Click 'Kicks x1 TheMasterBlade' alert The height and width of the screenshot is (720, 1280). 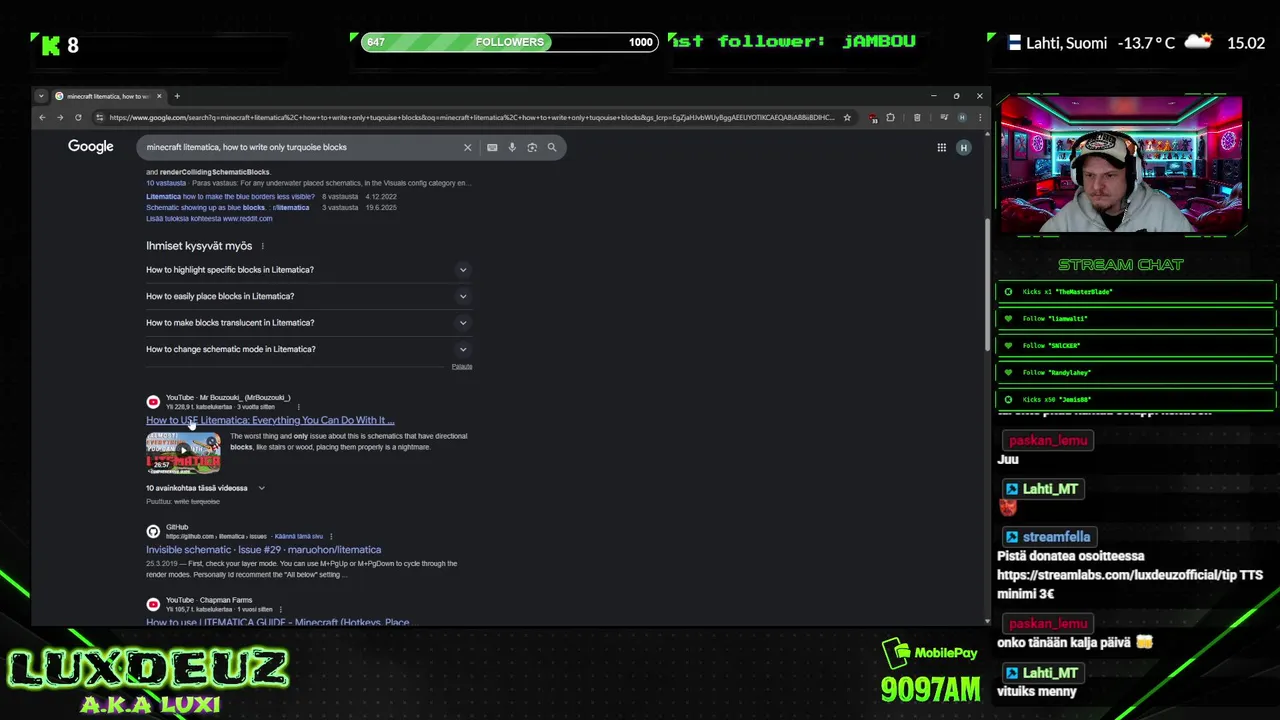pyautogui.click(x=1136, y=291)
